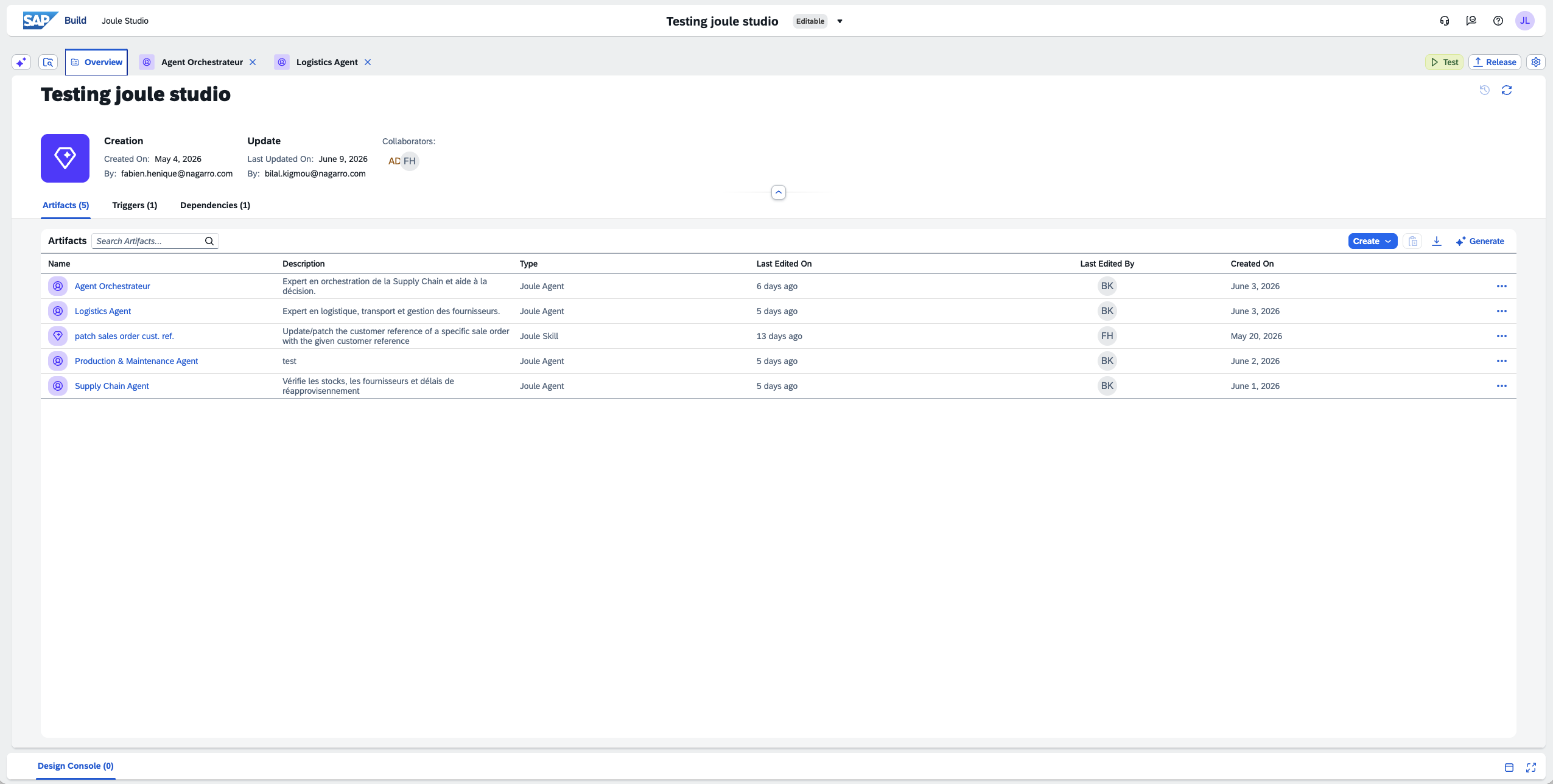The width and height of the screenshot is (1553, 784).
Task: Click the paste clipboard icon in Artifacts toolbar
Action: tap(1413, 241)
